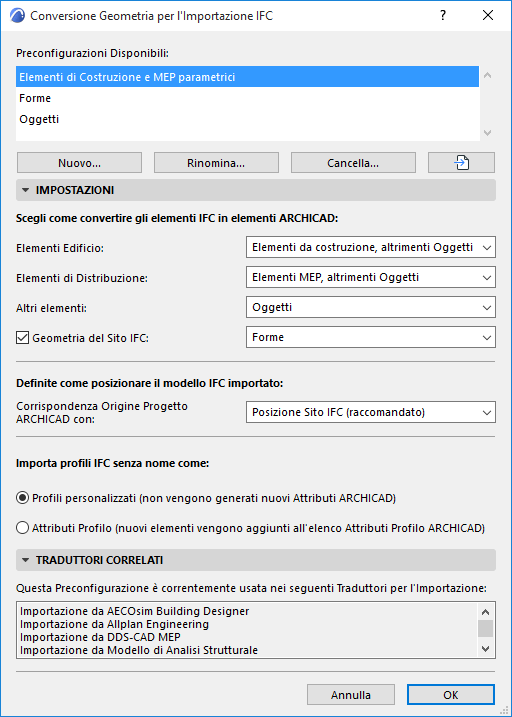Click the help question mark button
This screenshot has height=717, width=512.
[x=443, y=16]
